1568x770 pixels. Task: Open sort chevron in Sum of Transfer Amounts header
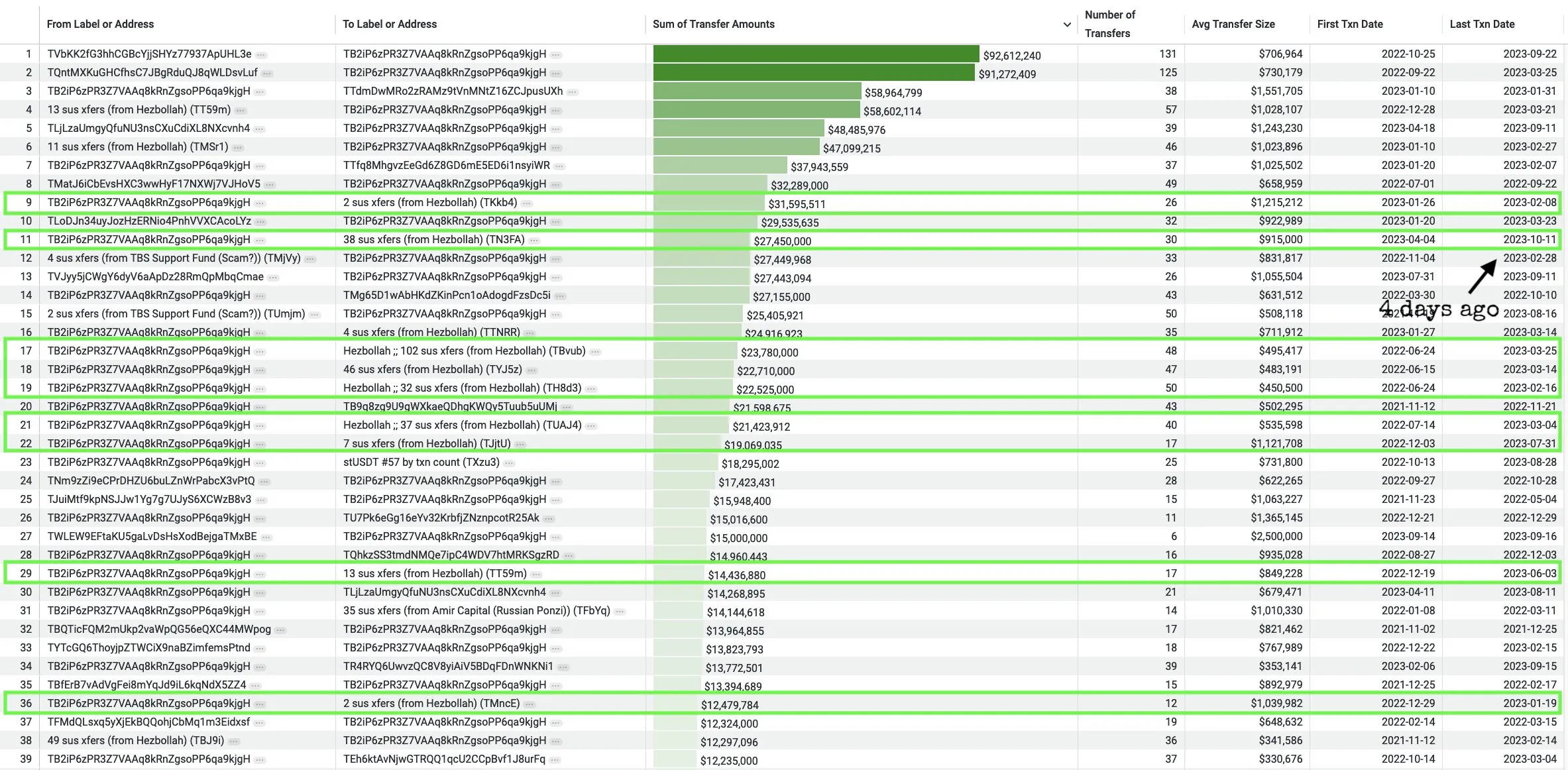click(1067, 25)
